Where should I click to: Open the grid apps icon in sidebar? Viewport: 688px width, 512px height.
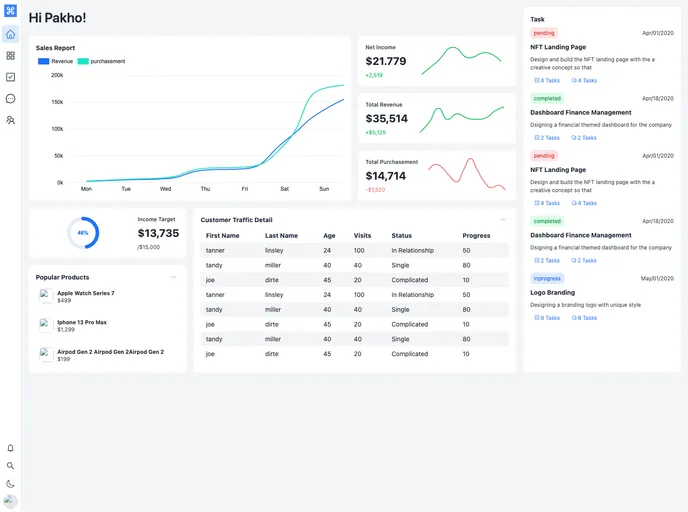tap(10, 56)
